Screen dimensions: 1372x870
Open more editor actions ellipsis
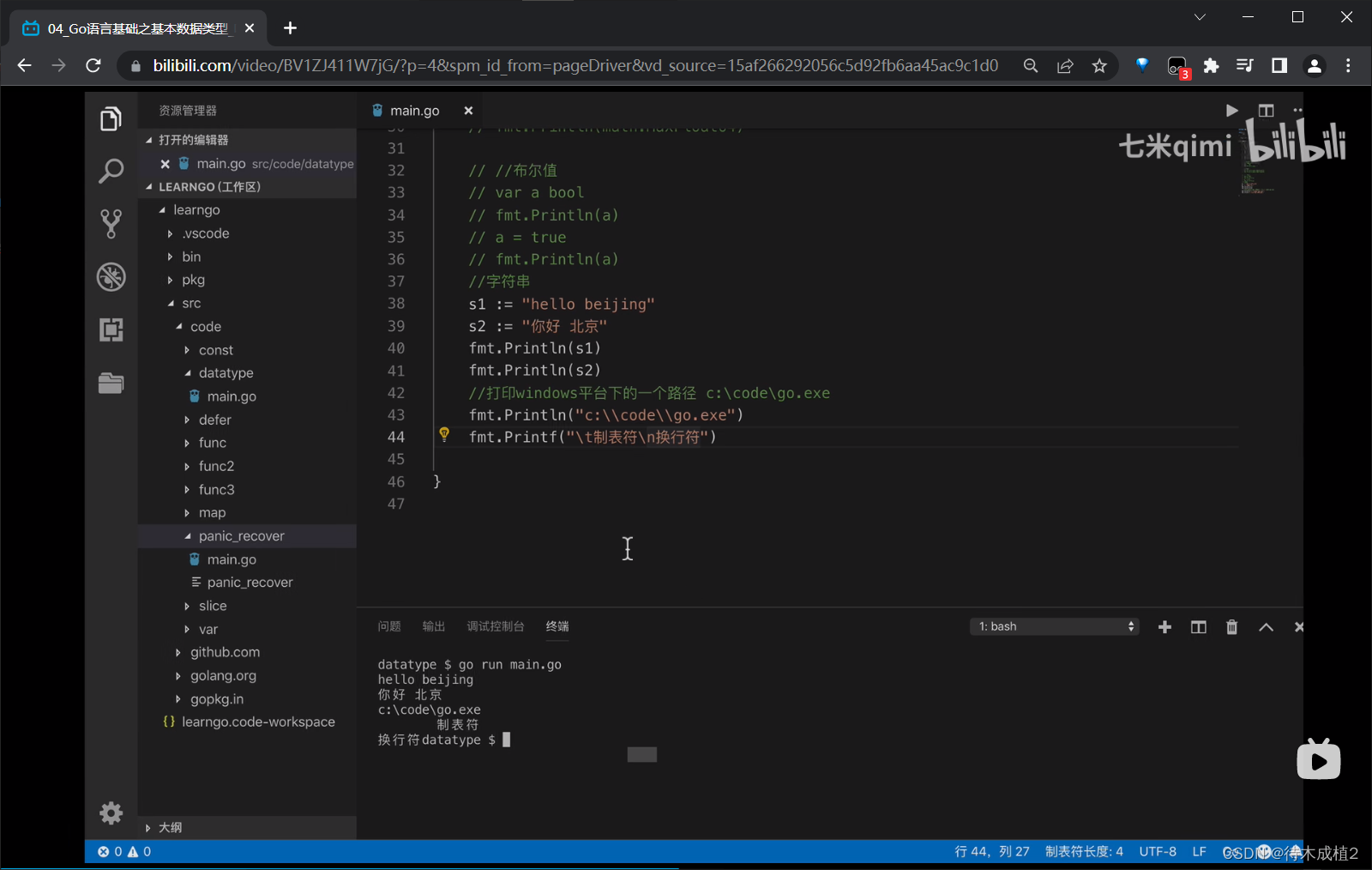pos(1297,110)
